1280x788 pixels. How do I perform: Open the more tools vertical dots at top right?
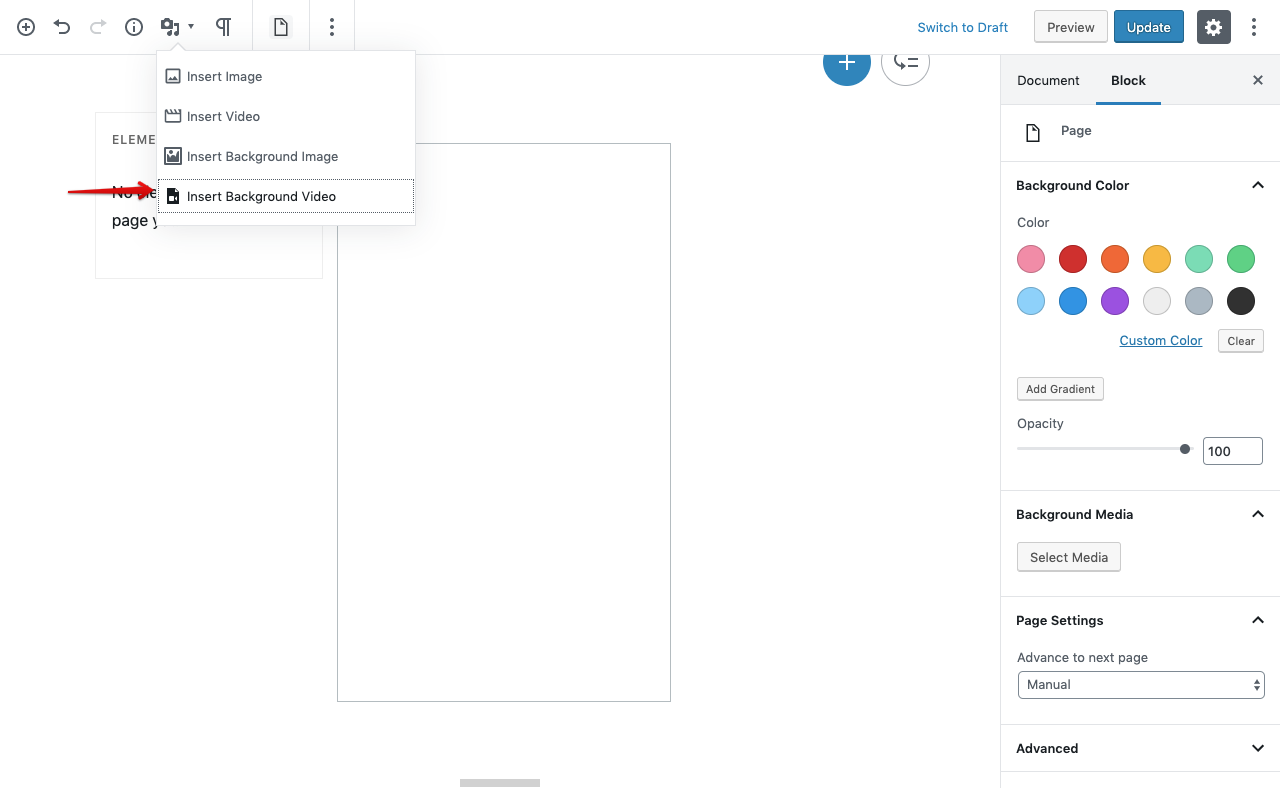pyautogui.click(x=1254, y=27)
